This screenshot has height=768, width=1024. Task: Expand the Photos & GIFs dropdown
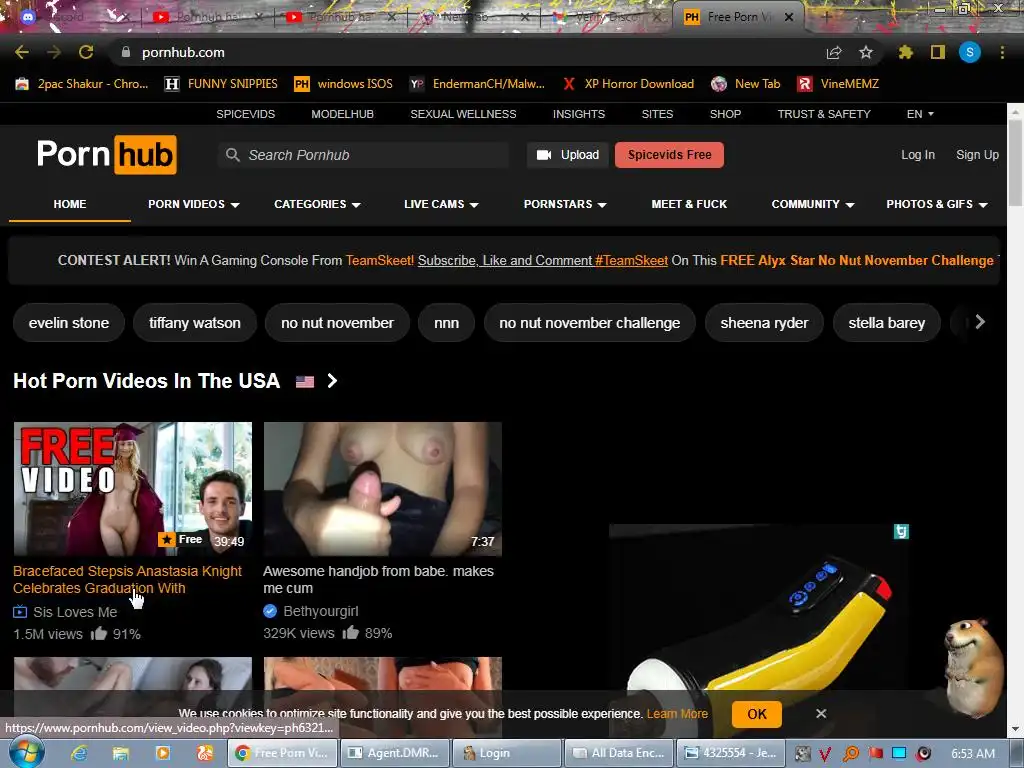click(936, 204)
